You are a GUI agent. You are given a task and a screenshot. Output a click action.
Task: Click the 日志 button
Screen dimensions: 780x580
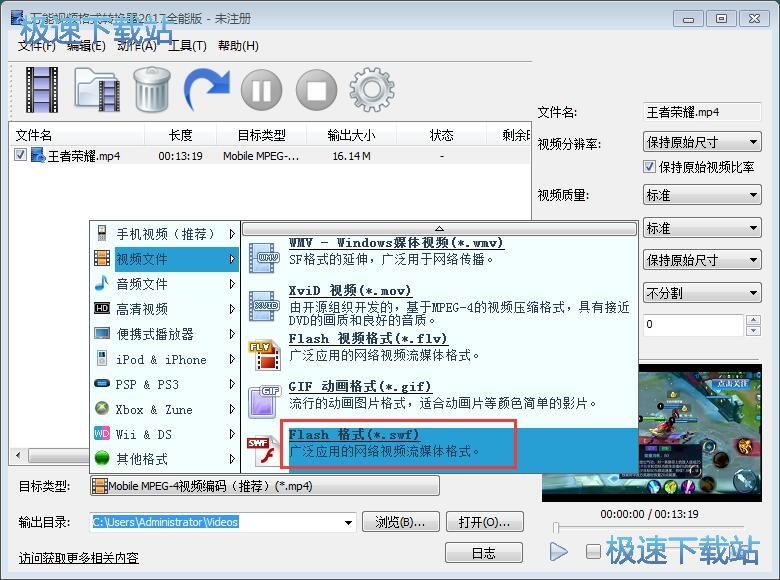[484, 553]
